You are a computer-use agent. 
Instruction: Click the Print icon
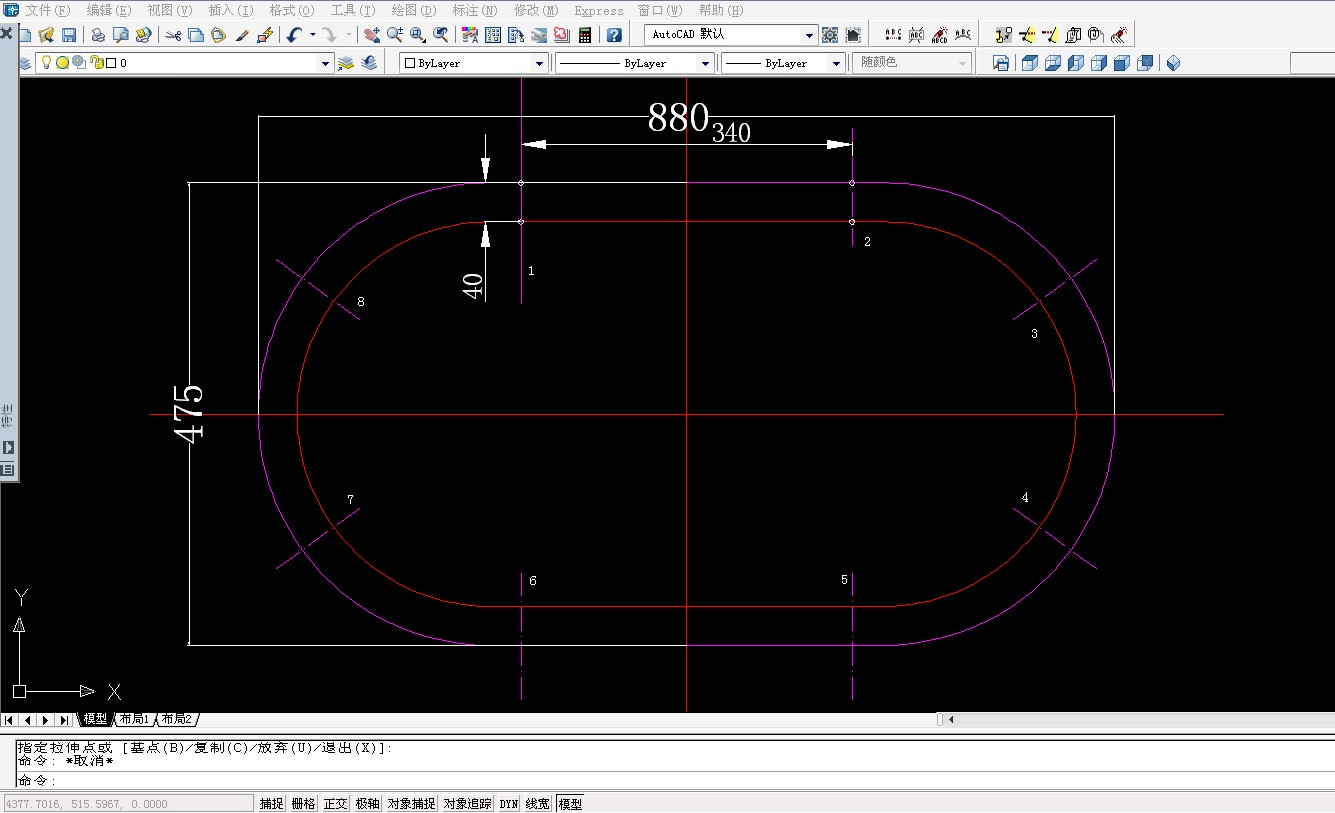tap(98, 35)
